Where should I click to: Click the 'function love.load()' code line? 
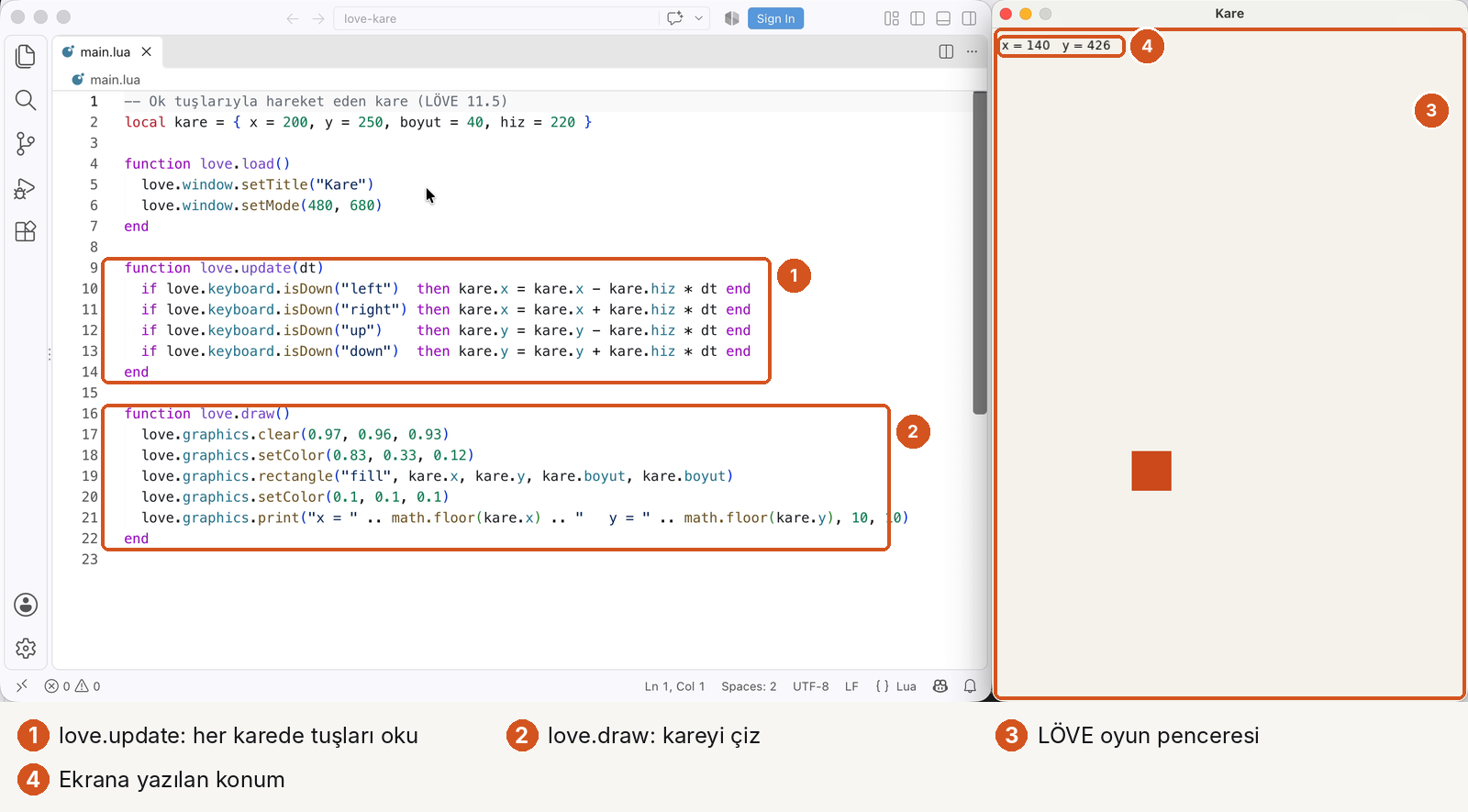pyautogui.click(x=207, y=163)
